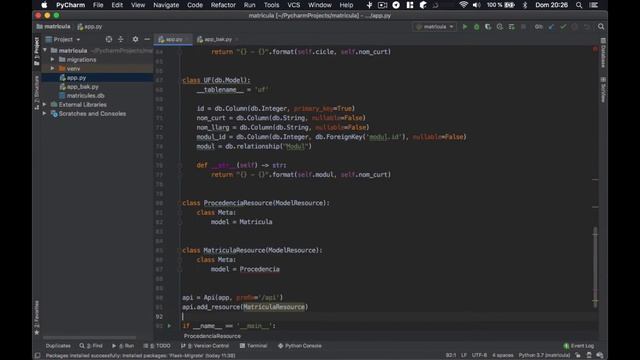640x360 pixels.
Task: Collapse the matricula root folder
Action: [x=45, y=50]
